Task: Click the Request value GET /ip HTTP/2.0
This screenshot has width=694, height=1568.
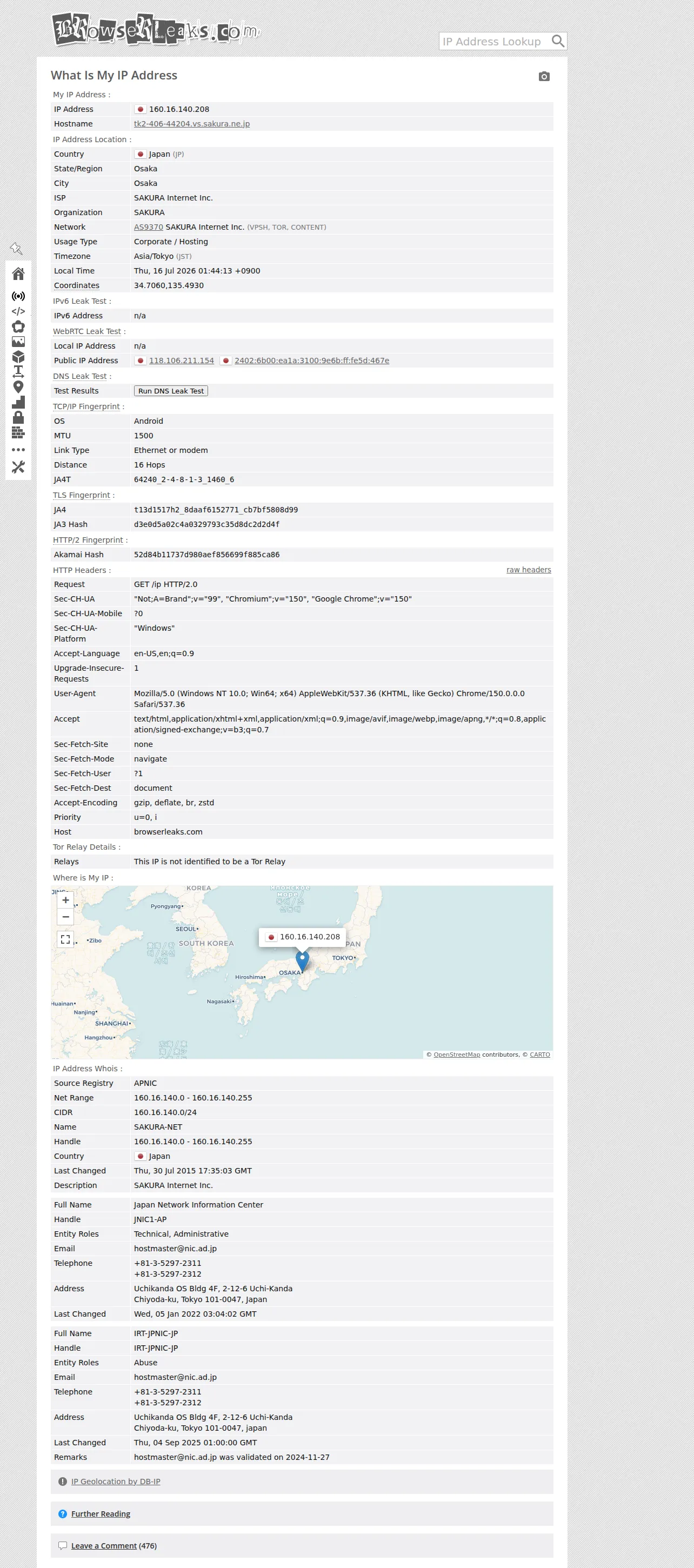Action: pos(165,584)
